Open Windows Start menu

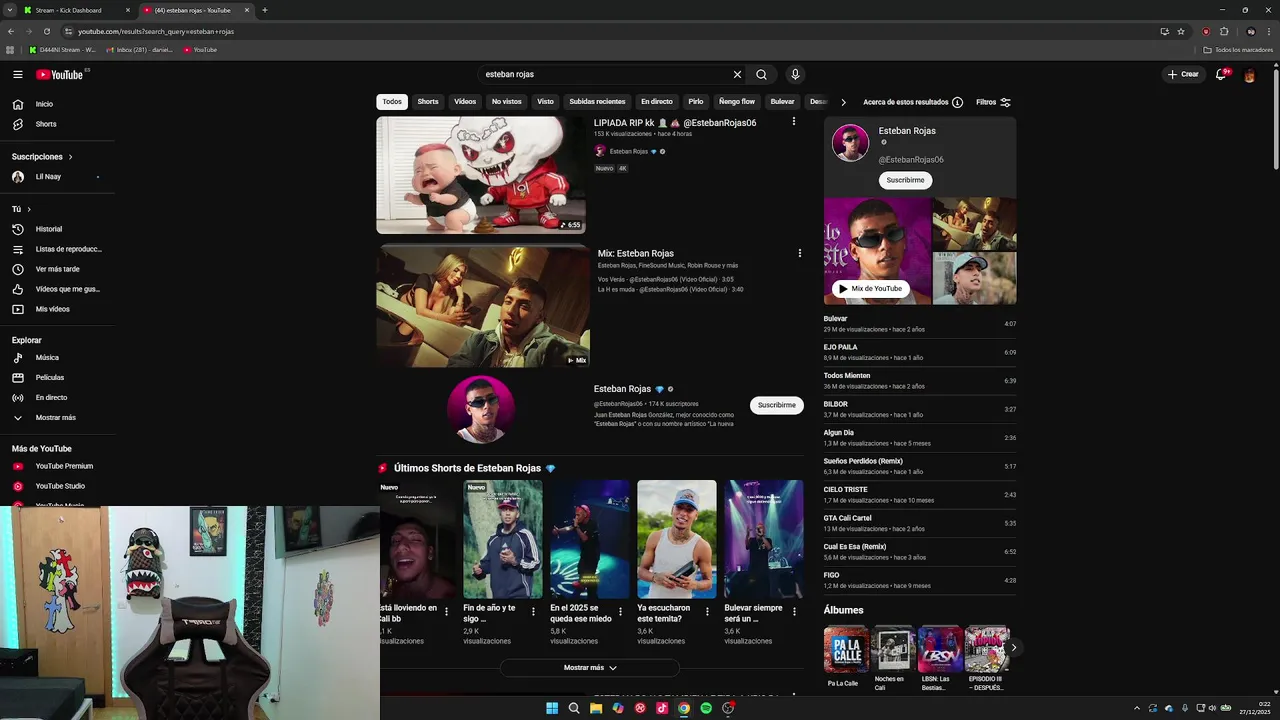(x=552, y=708)
